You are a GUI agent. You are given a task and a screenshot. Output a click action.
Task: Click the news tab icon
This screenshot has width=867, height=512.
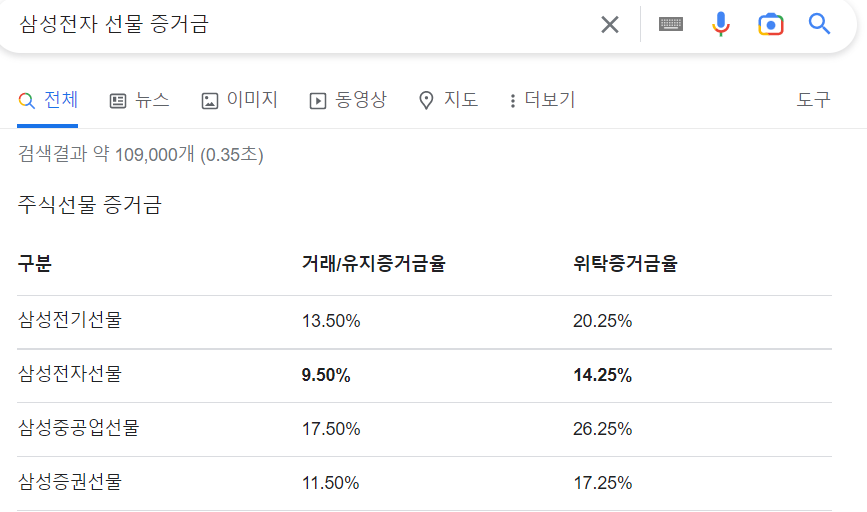pyautogui.click(x=118, y=100)
